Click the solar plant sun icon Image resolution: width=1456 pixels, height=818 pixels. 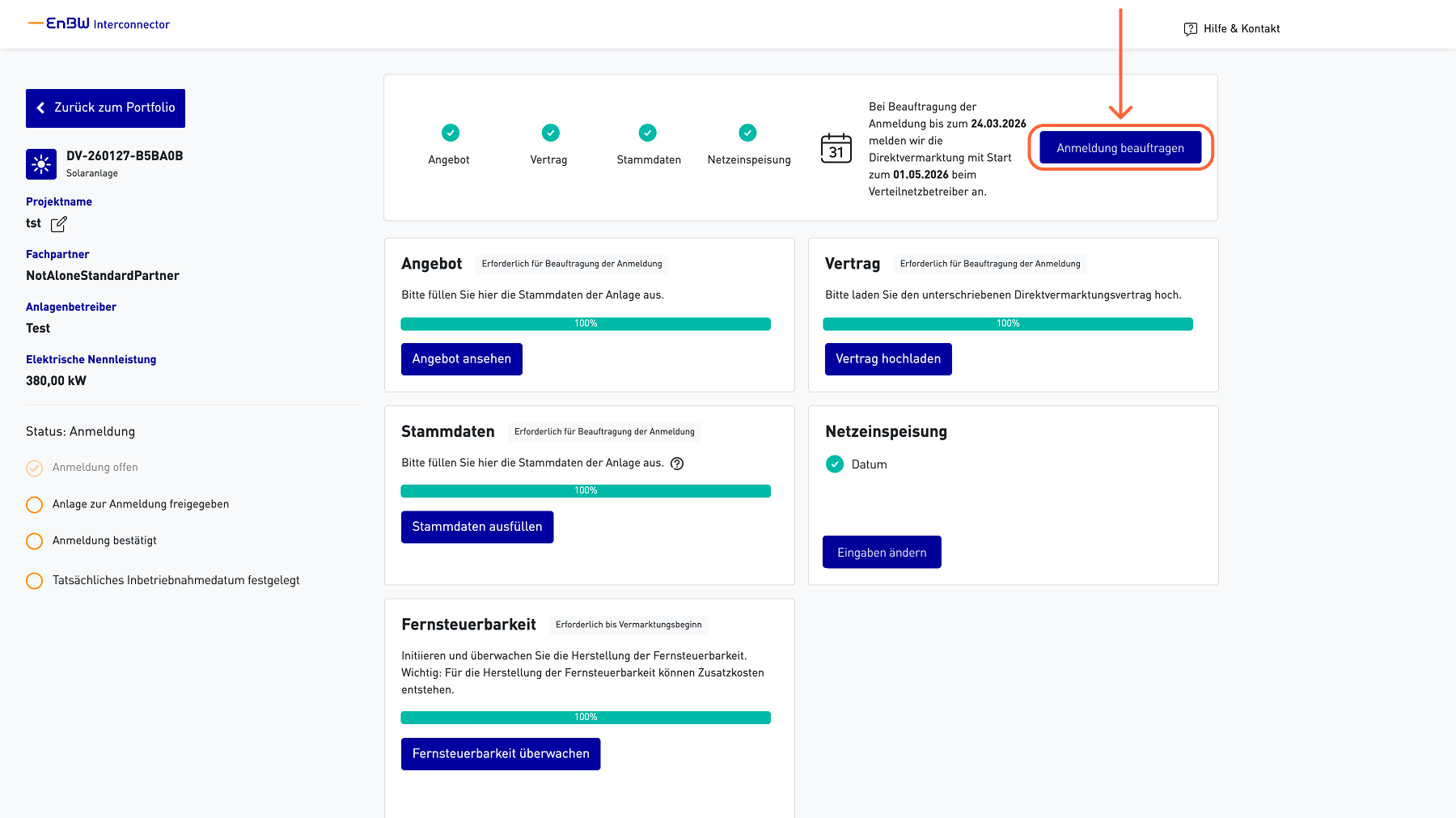point(41,164)
